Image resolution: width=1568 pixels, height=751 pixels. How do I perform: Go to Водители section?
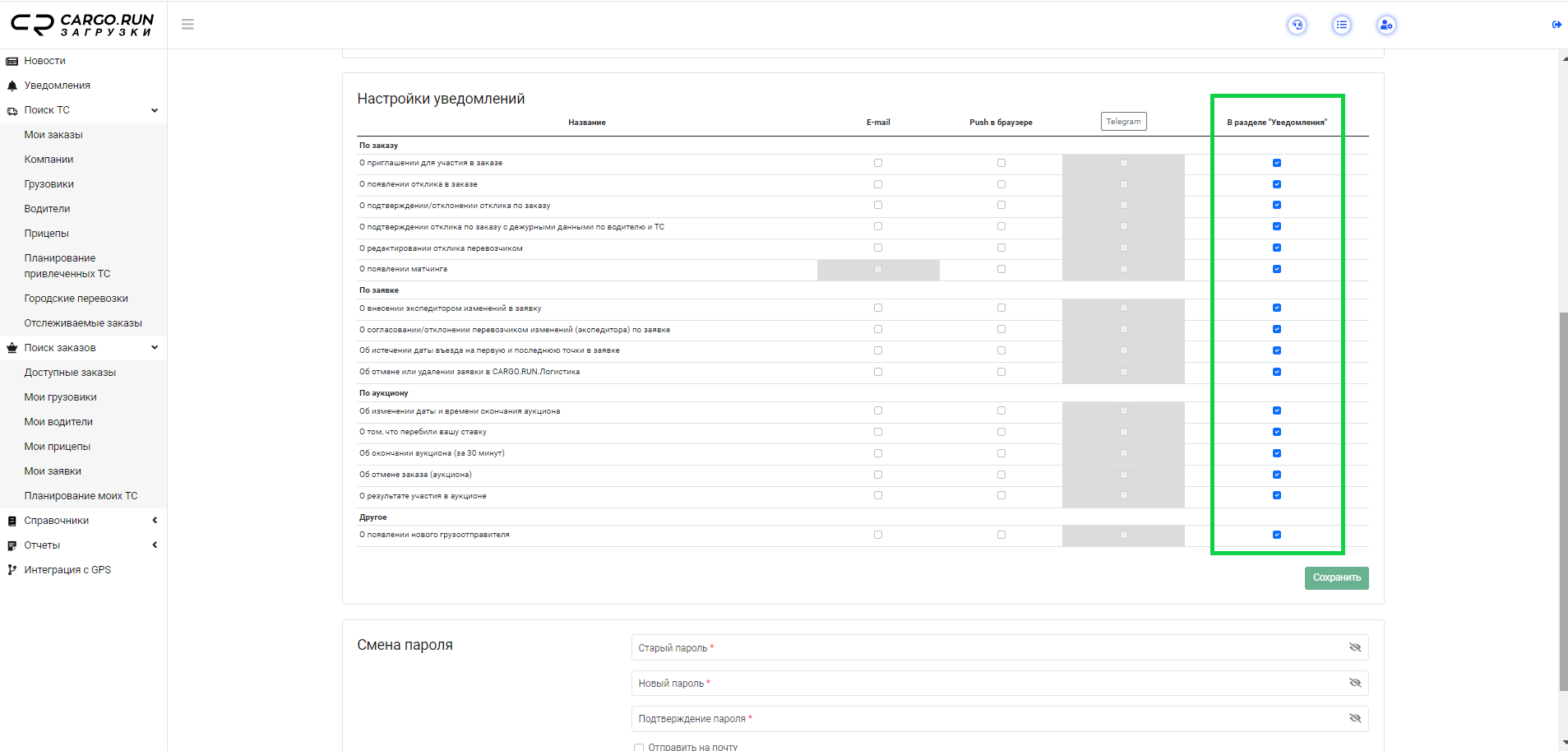coord(47,209)
